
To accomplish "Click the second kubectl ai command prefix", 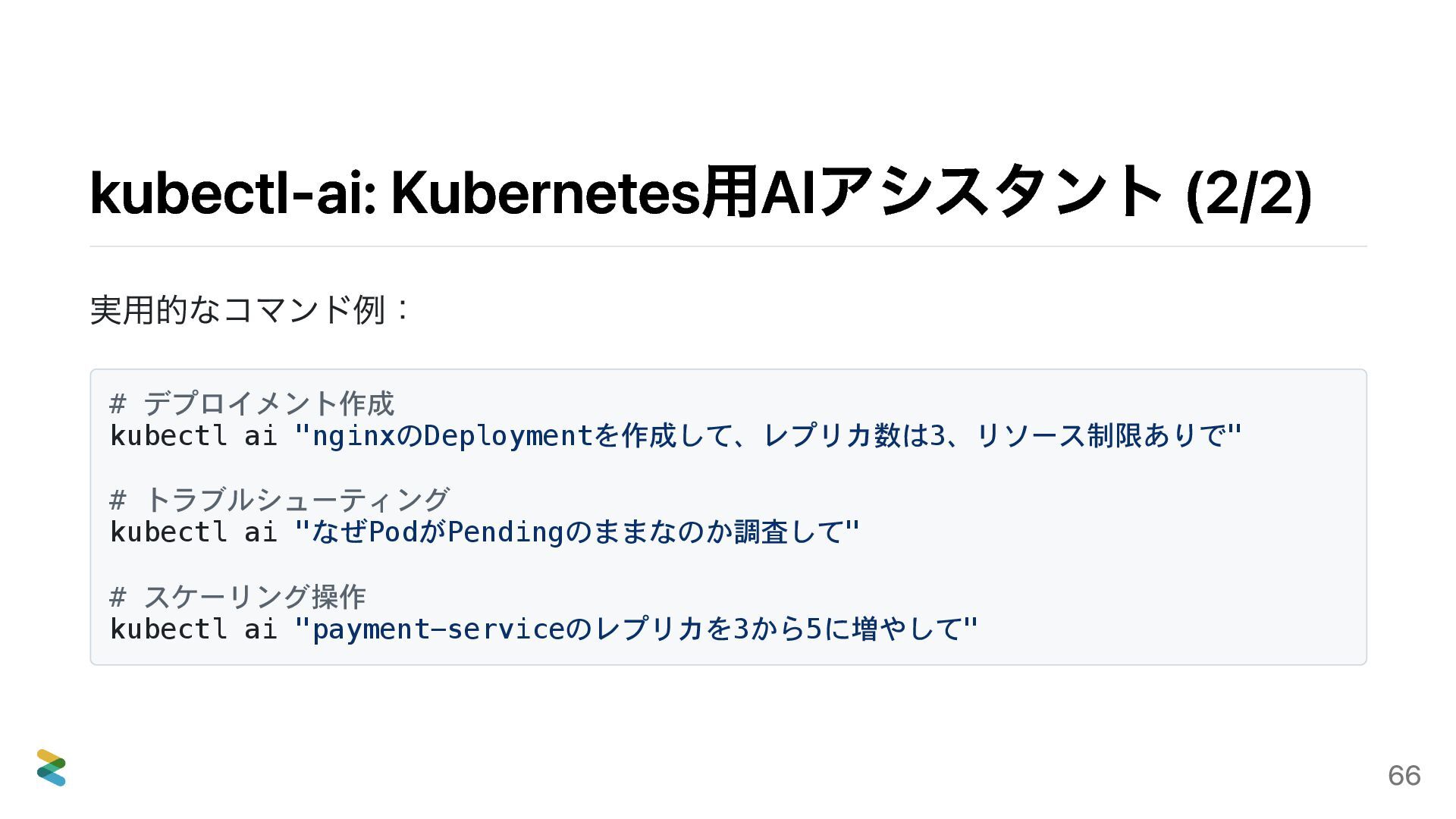I will [193, 532].
